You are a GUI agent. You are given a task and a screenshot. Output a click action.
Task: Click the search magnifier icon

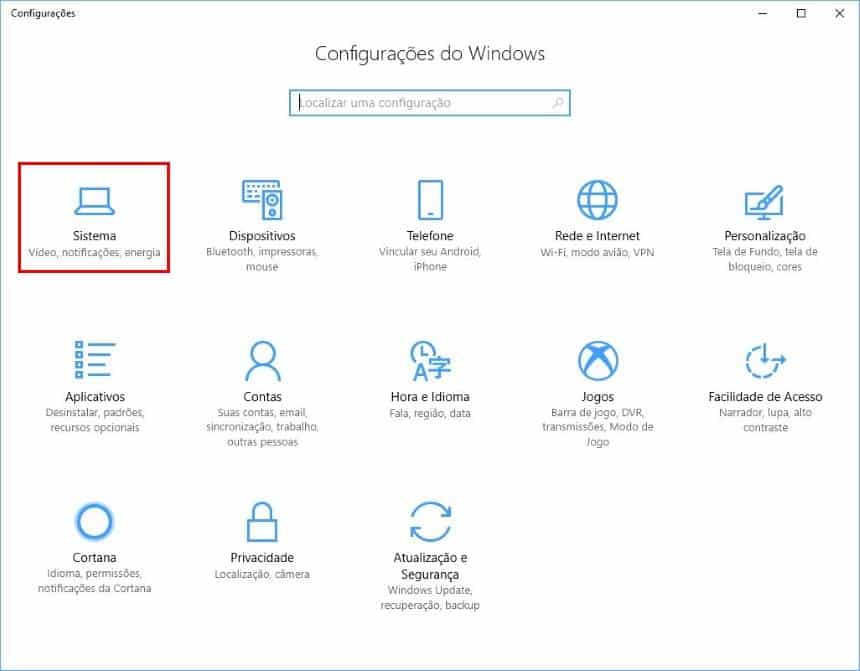coord(557,103)
